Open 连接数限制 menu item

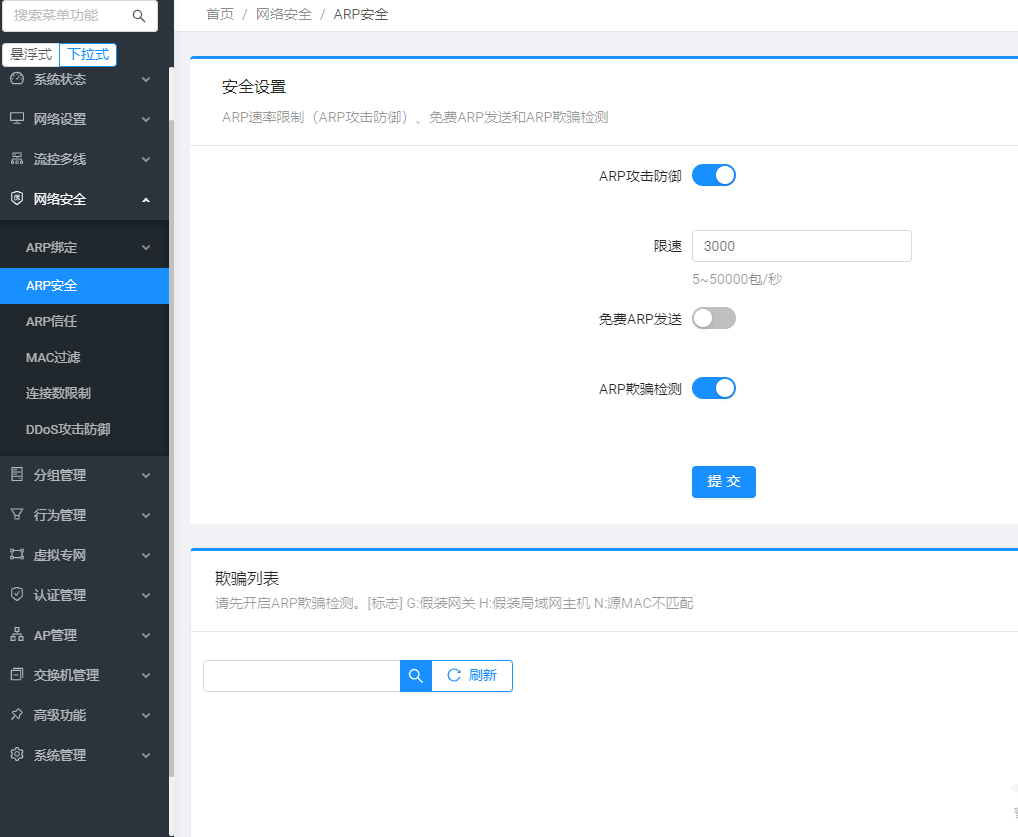click(x=84, y=394)
